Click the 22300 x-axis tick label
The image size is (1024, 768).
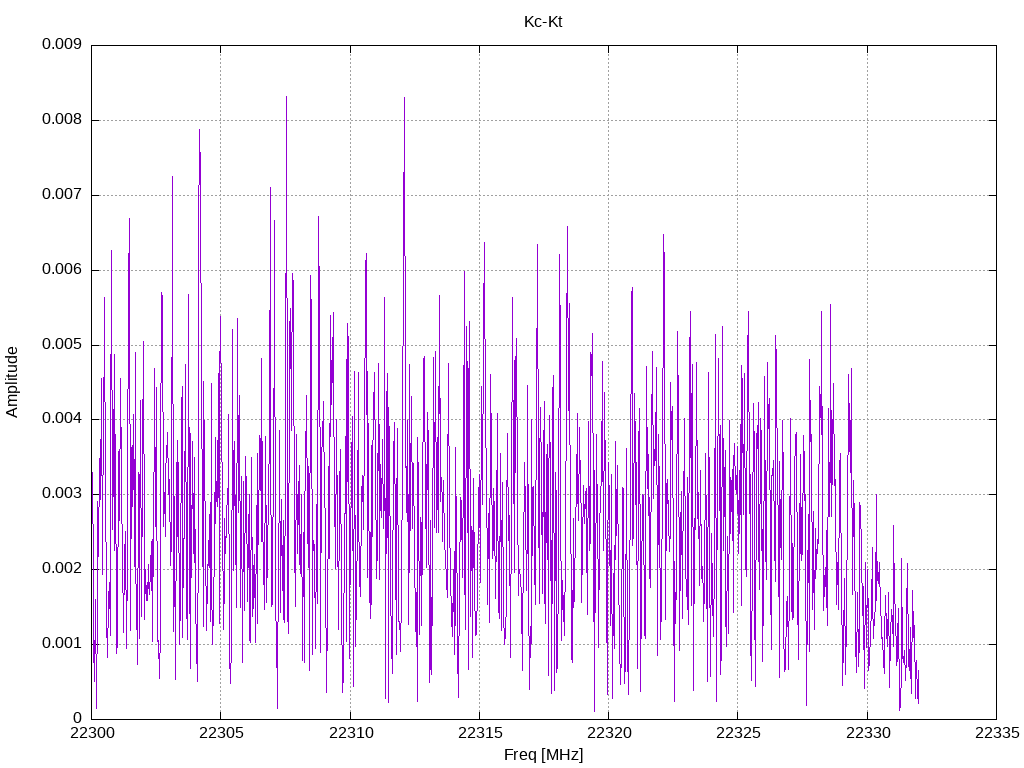click(92, 733)
